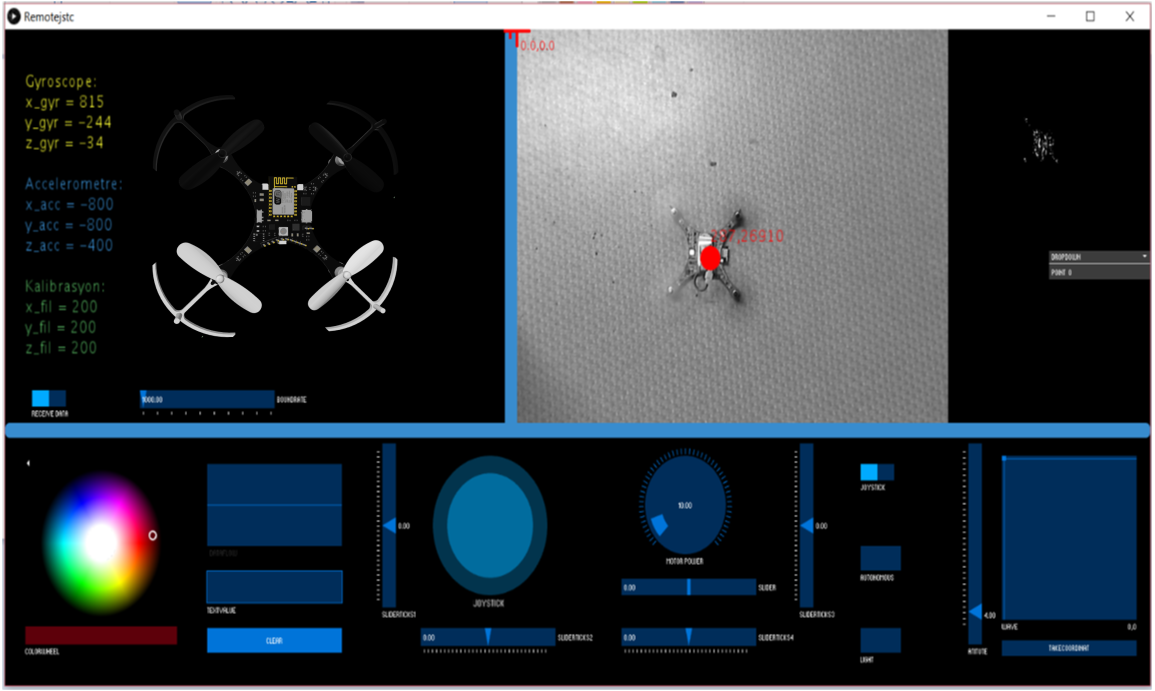Screen dimensions: 1155x691
Task: Collapse the color wheel with small arrow
Action: click(x=28, y=463)
